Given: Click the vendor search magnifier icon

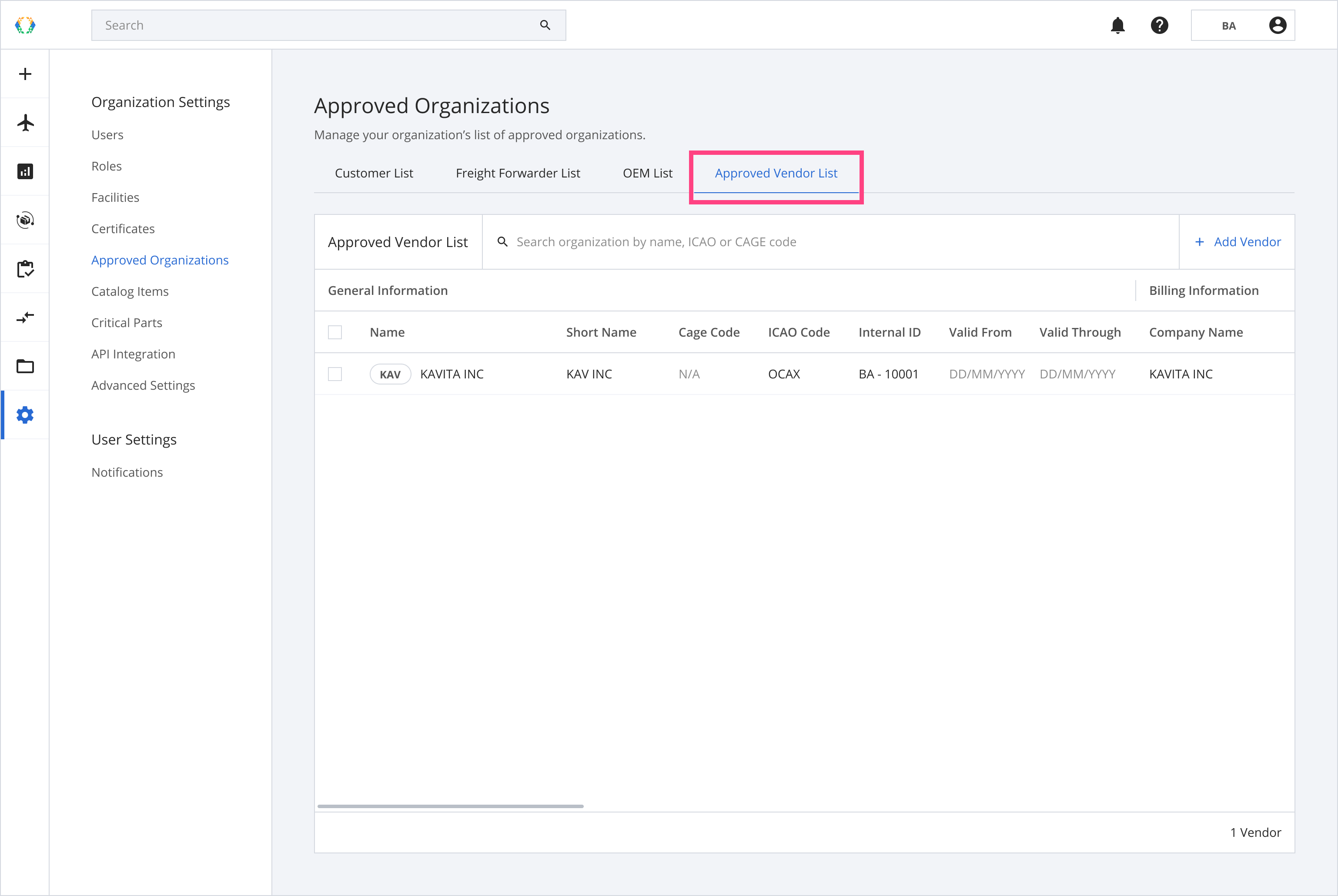Looking at the screenshot, I should point(502,242).
